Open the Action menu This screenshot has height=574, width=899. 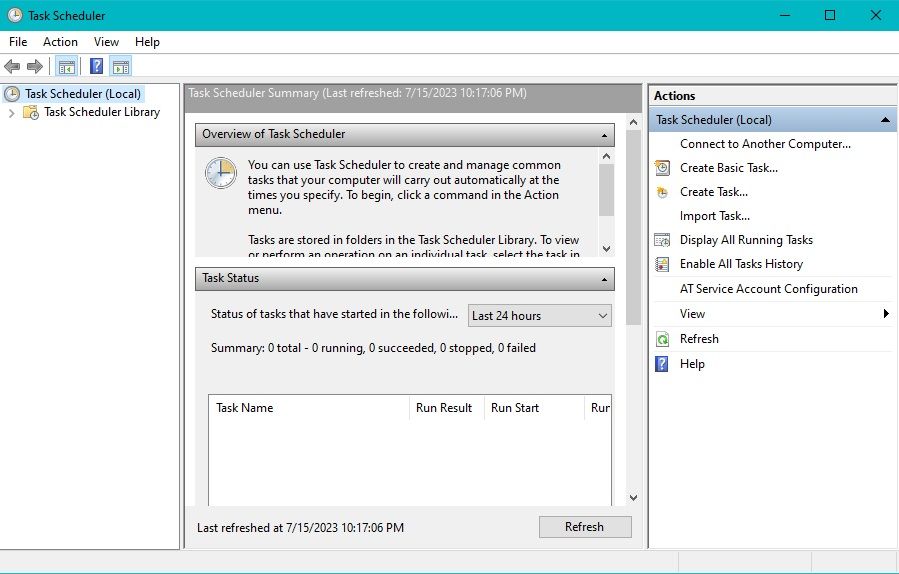click(60, 42)
